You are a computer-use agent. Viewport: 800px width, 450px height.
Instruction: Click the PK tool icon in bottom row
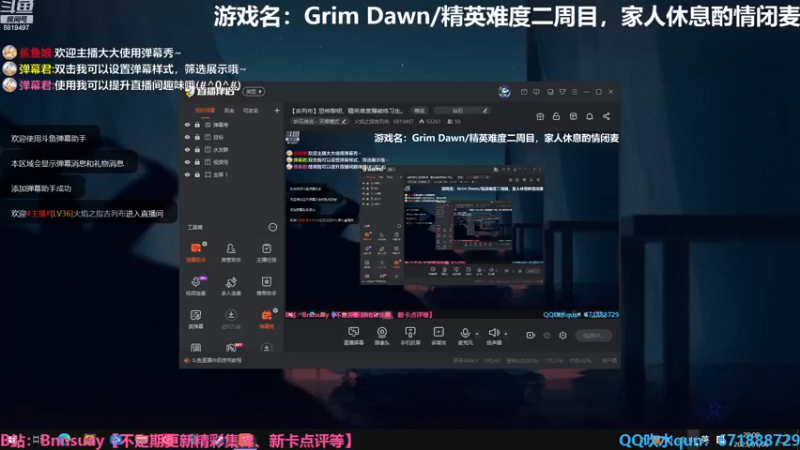pyautogui.click(x=232, y=347)
